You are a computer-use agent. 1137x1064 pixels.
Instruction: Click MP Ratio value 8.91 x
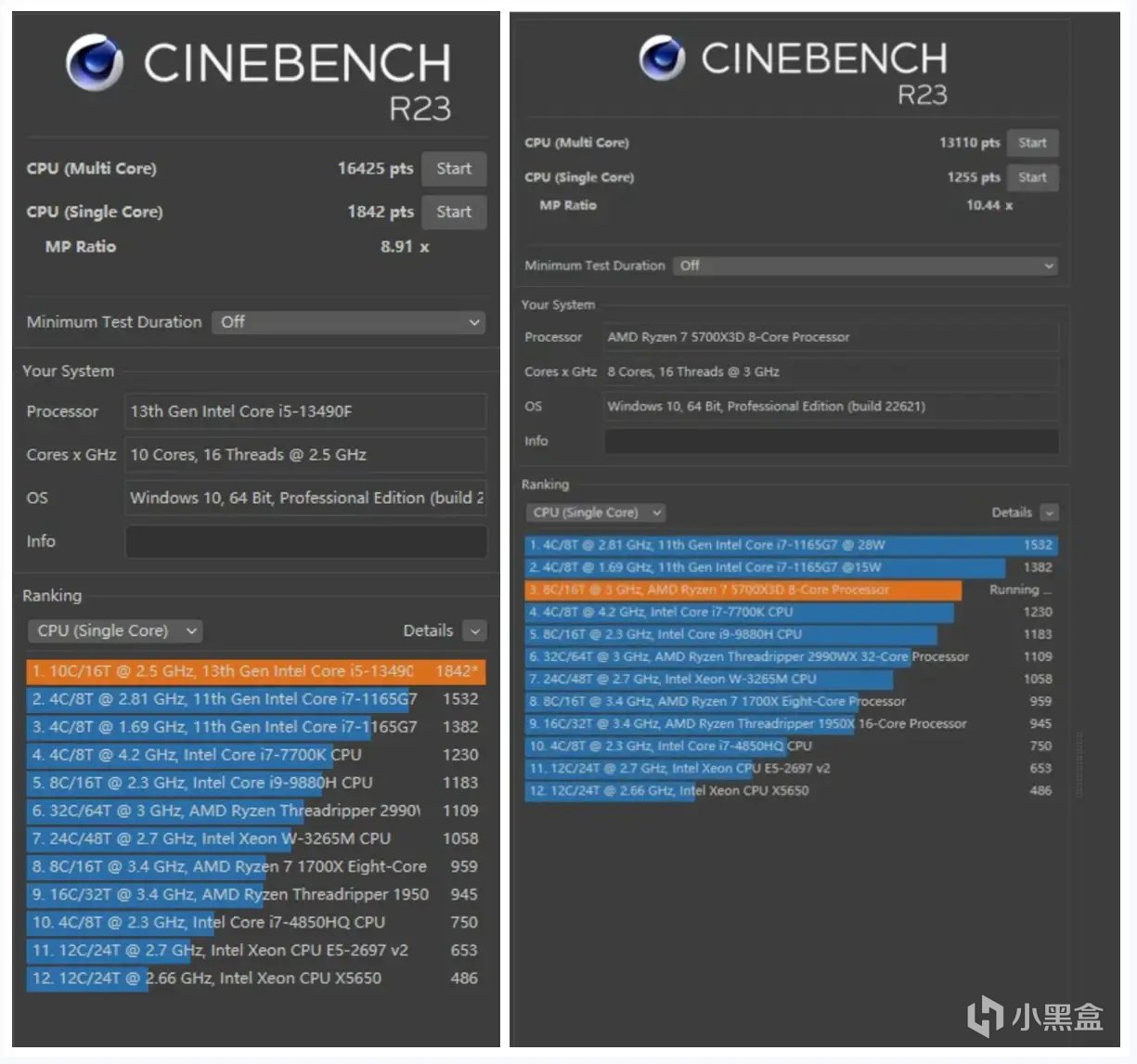[x=405, y=247]
